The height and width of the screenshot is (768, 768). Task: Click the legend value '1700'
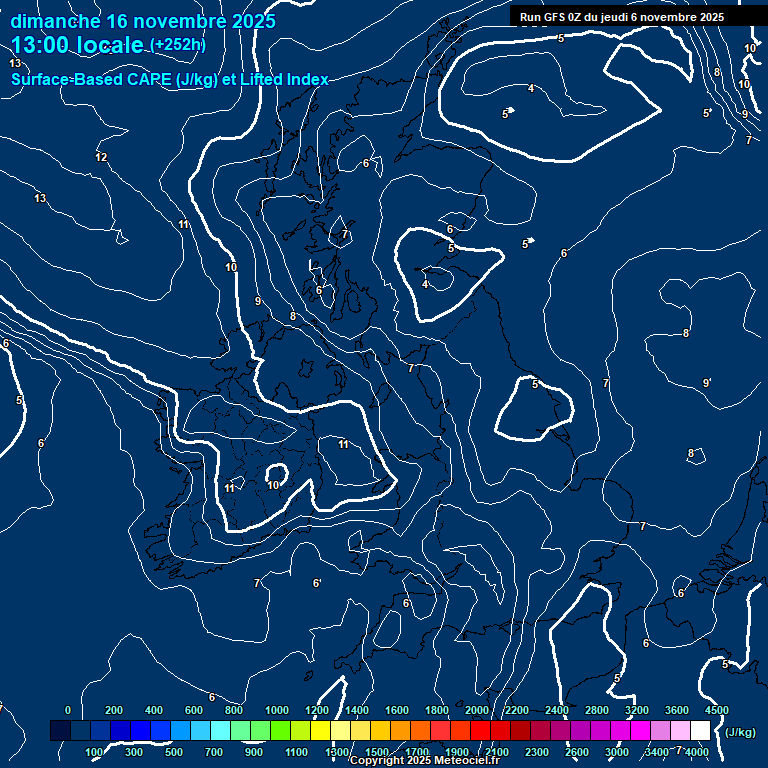coord(417,752)
